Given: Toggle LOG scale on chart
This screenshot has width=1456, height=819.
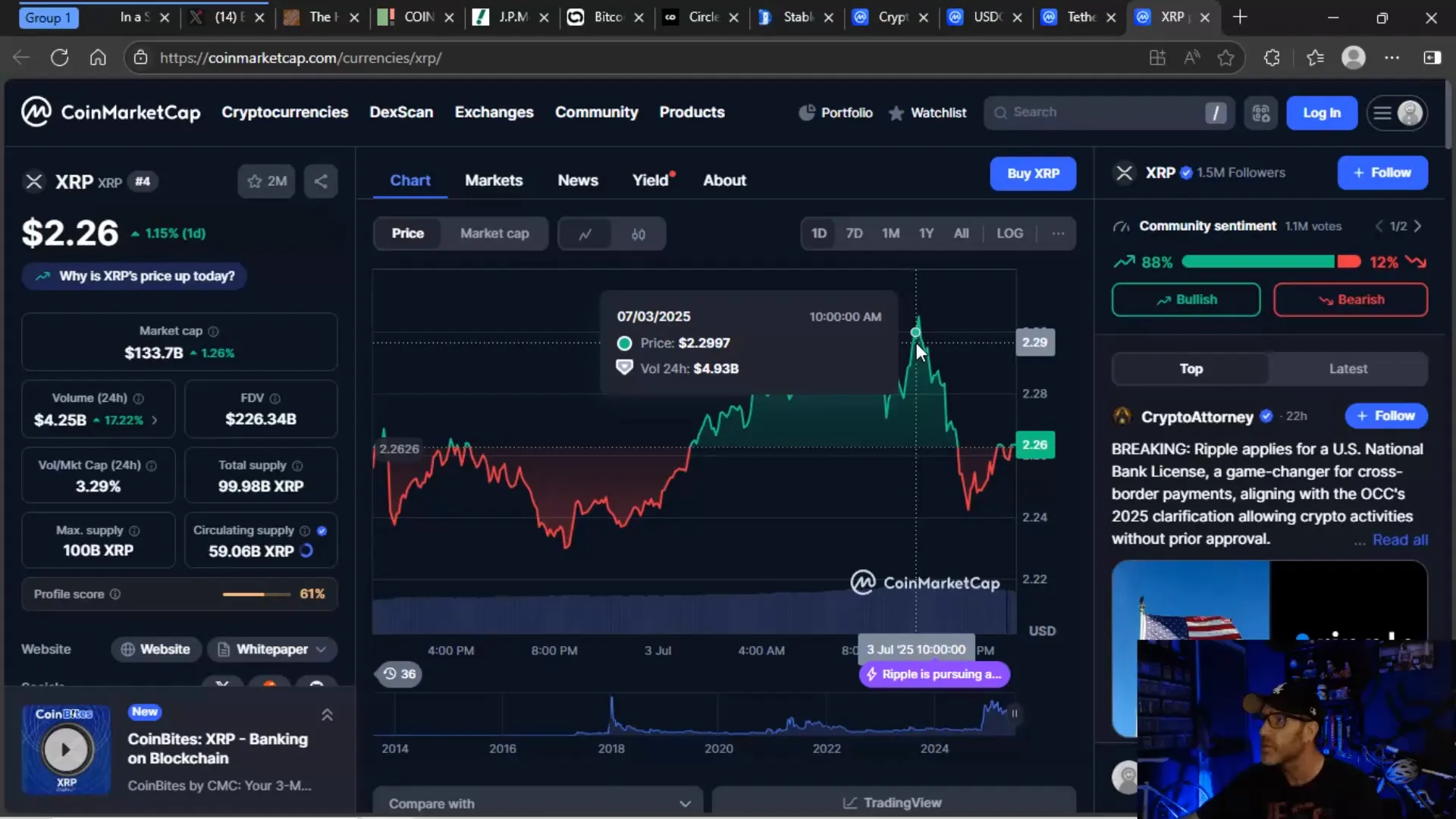Looking at the screenshot, I should 1009,233.
